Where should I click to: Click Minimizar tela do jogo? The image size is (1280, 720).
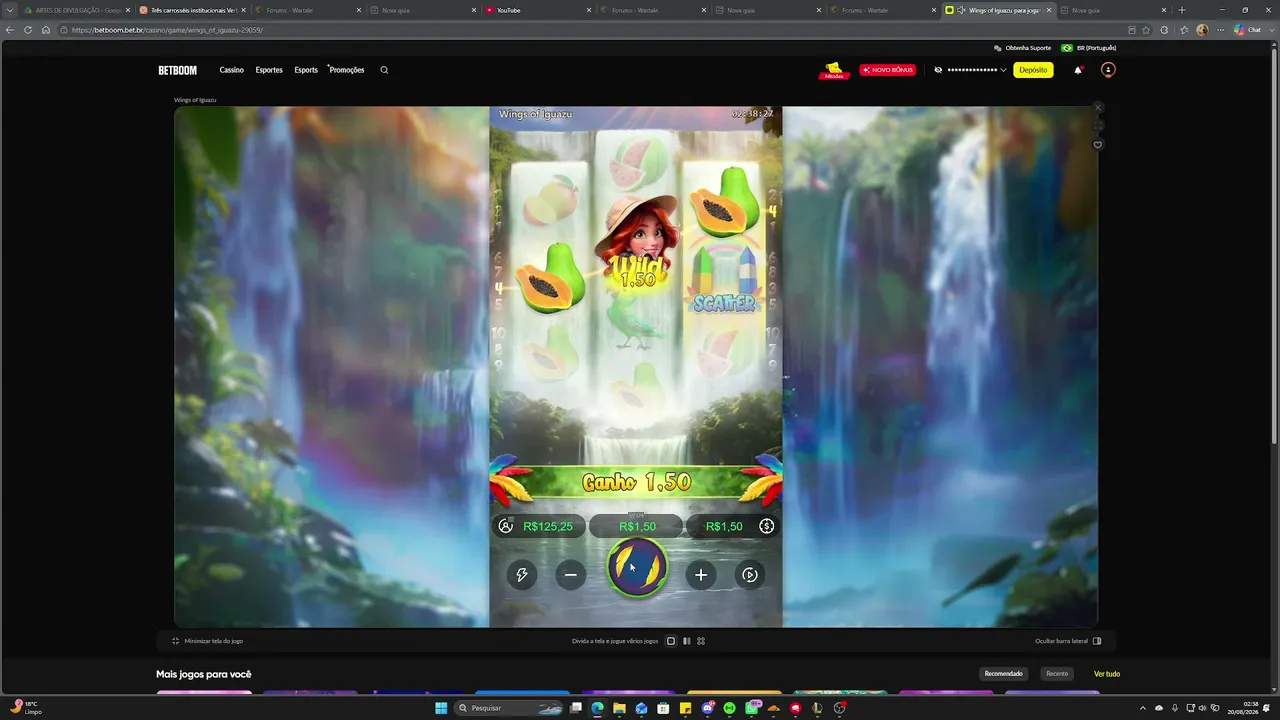(208, 641)
